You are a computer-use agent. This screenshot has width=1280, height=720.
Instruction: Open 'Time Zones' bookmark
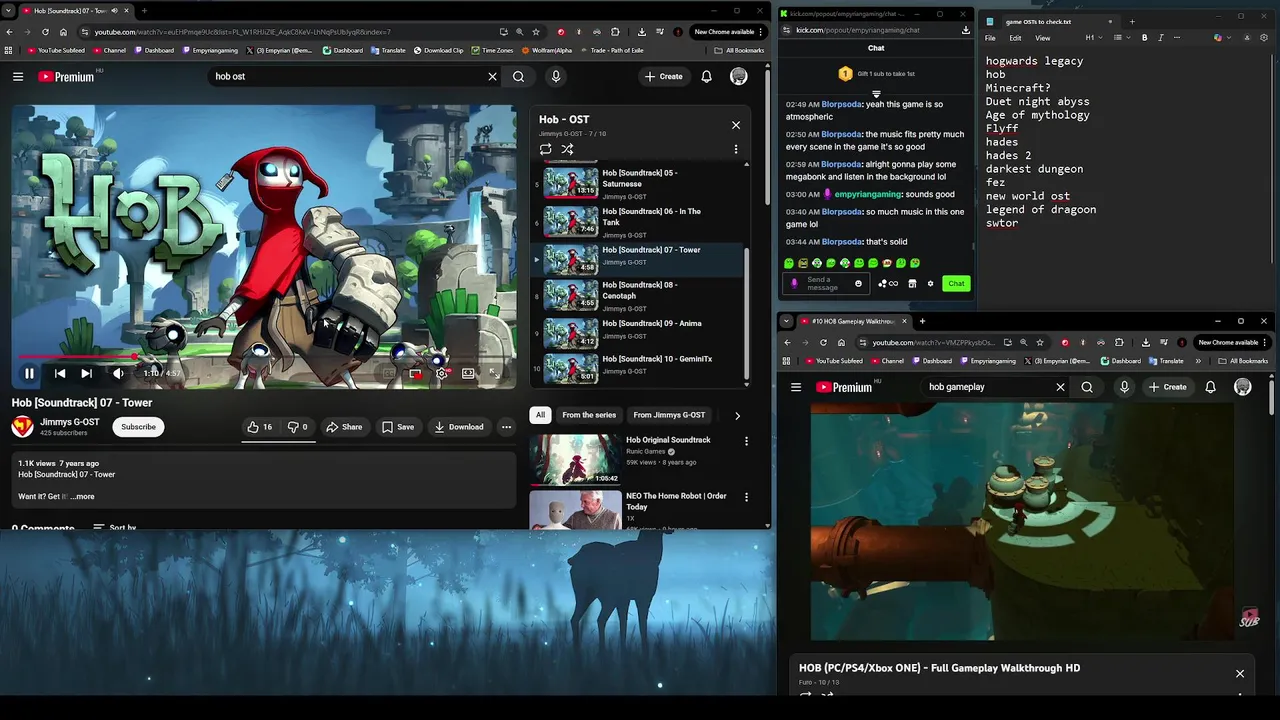492,50
